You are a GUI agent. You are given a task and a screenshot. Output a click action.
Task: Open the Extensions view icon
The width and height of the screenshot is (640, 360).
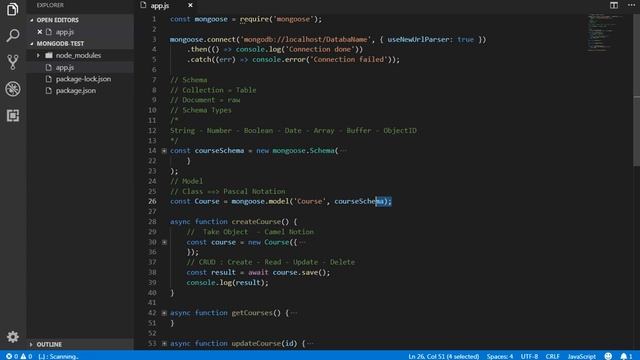tap(13, 116)
